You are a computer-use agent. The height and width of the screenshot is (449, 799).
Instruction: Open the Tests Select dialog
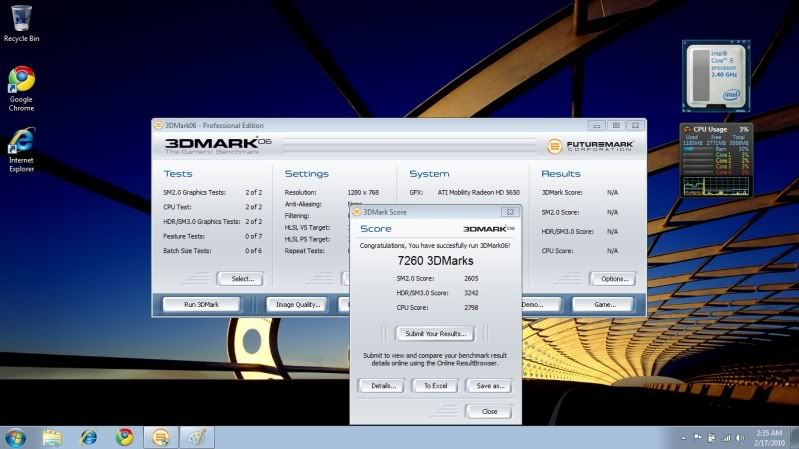pos(241,279)
